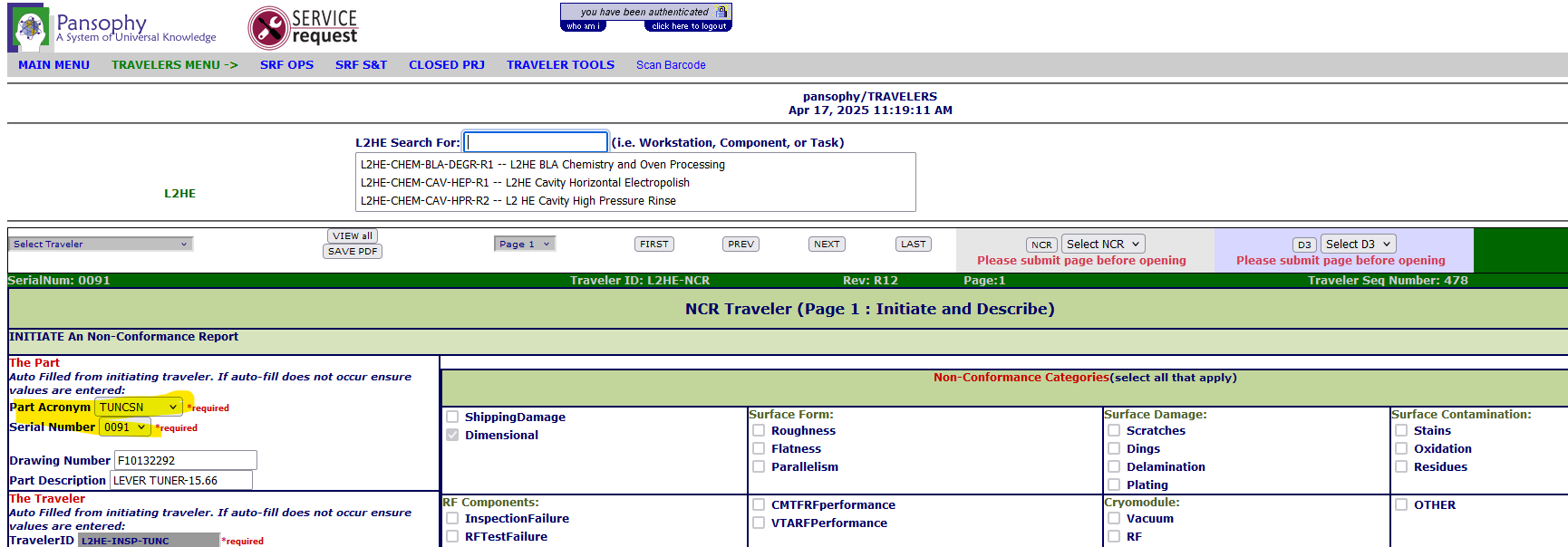Enable the ShippingDamage checkbox

(x=452, y=417)
